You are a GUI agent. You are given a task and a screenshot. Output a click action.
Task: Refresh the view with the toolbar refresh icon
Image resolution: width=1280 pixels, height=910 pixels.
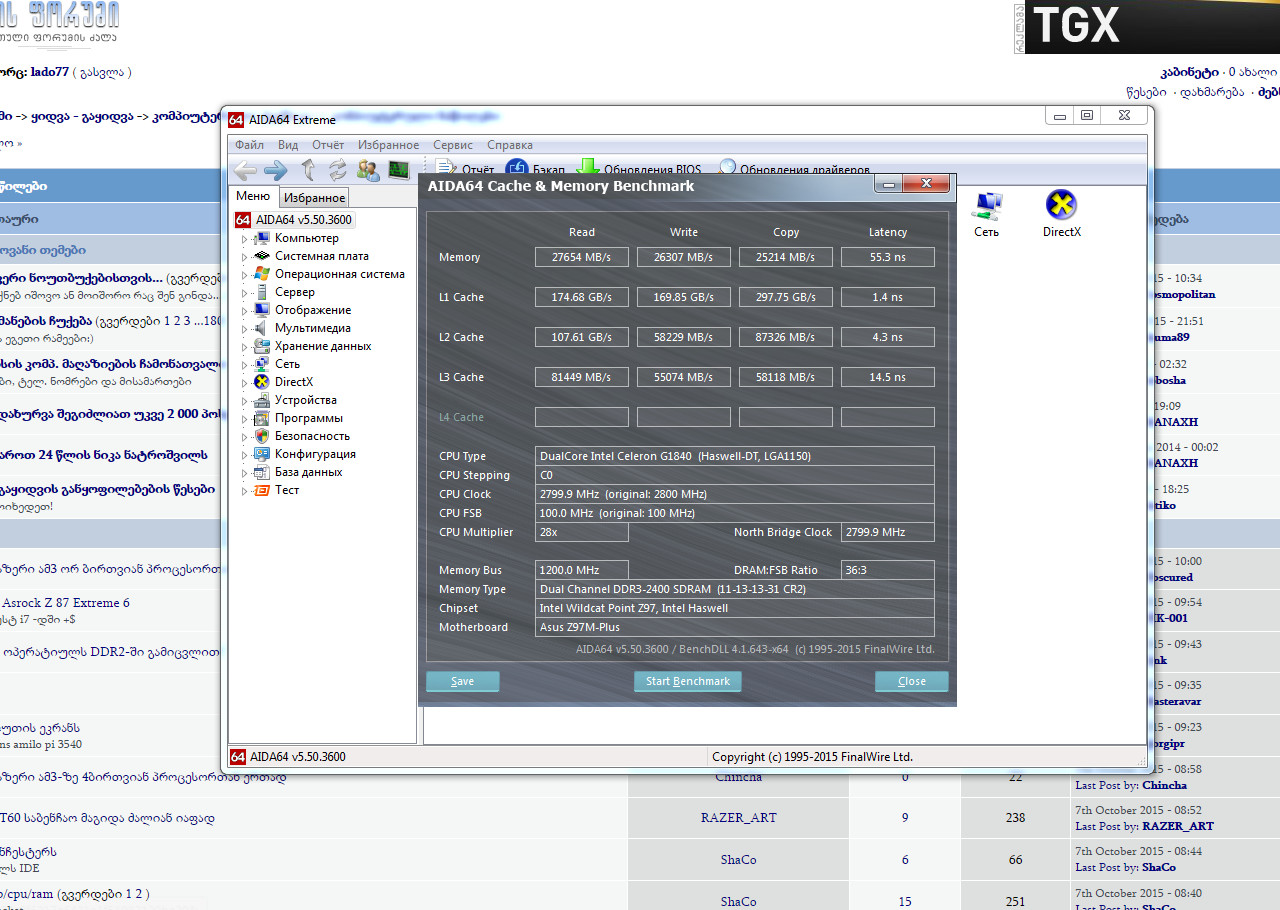(x=337, y=170)
